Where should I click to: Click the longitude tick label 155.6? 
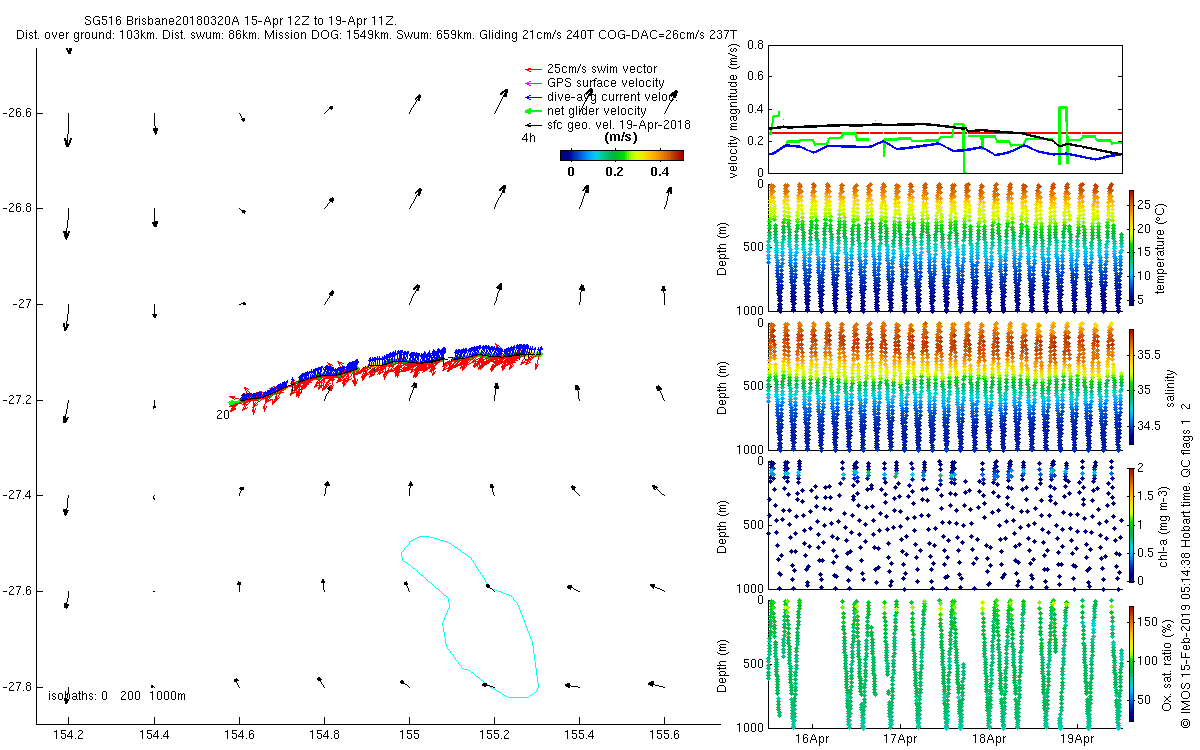[x=664, y=735]
